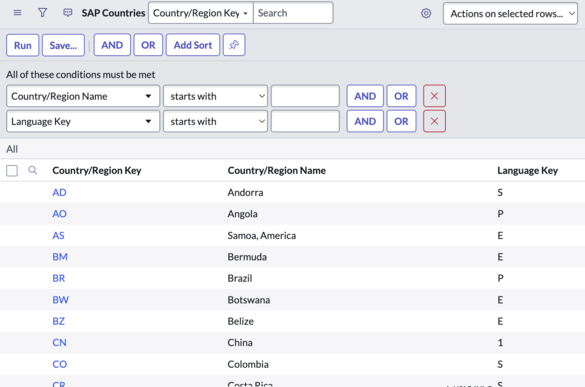585x387 pixels.
Task: Pin the filter with pushpin icon
Action: (234, 45)
